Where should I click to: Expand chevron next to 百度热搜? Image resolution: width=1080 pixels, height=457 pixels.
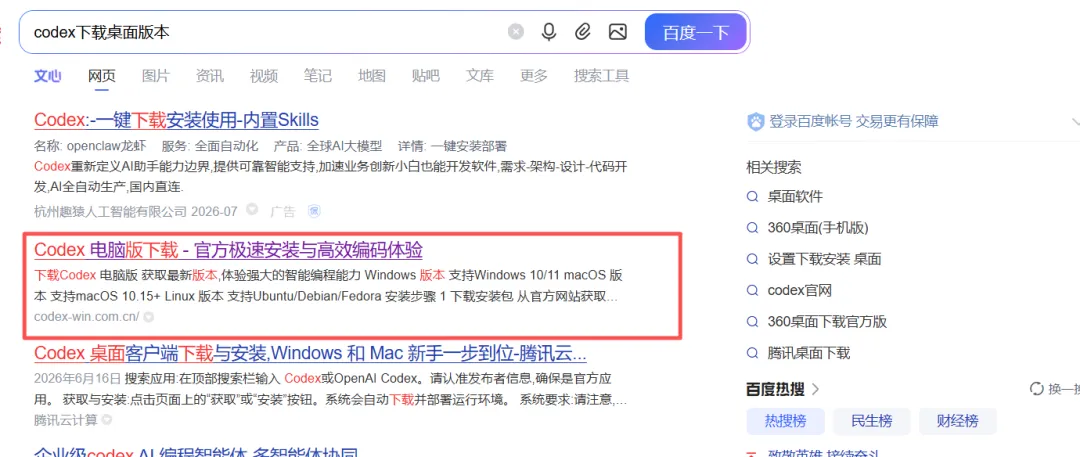(816, 389)
